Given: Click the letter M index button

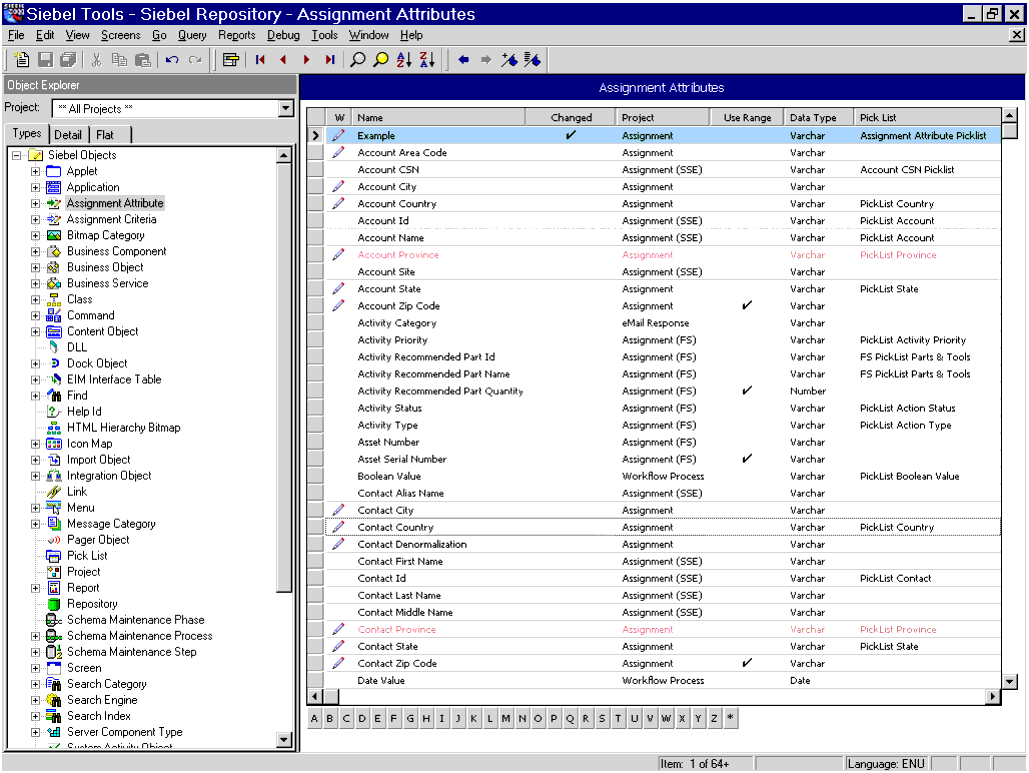Looking at the screenshot, I should [x=506, y=718].
